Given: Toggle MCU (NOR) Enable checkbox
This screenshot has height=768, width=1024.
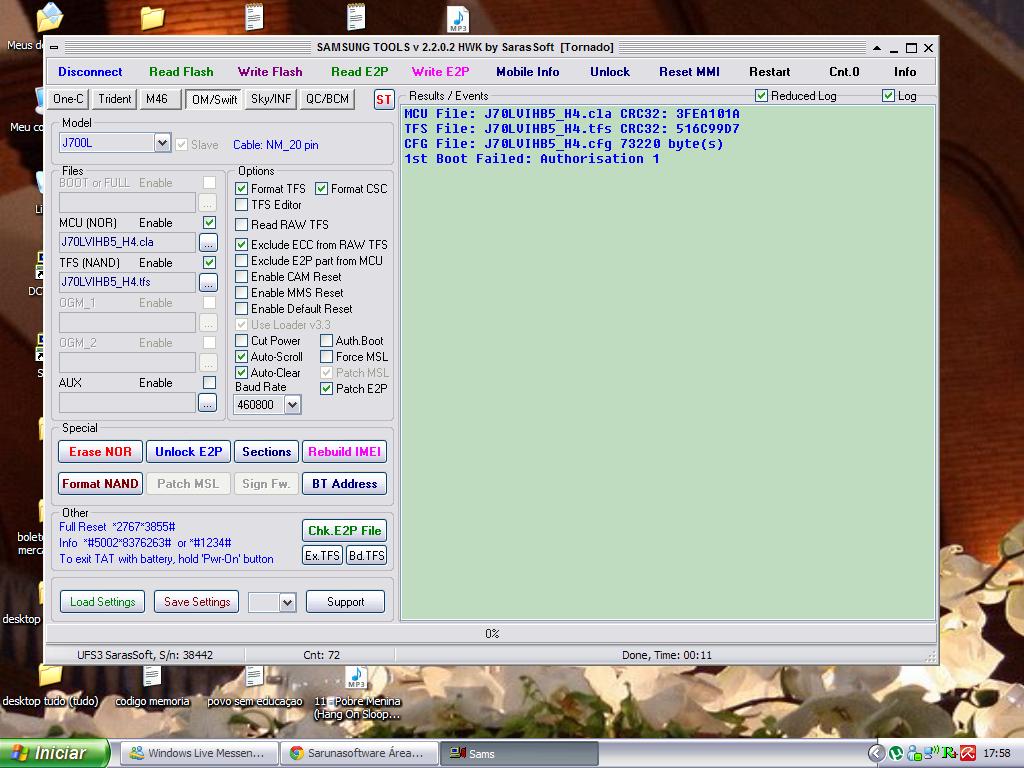Looking at the screenshot, I should 209,223.
